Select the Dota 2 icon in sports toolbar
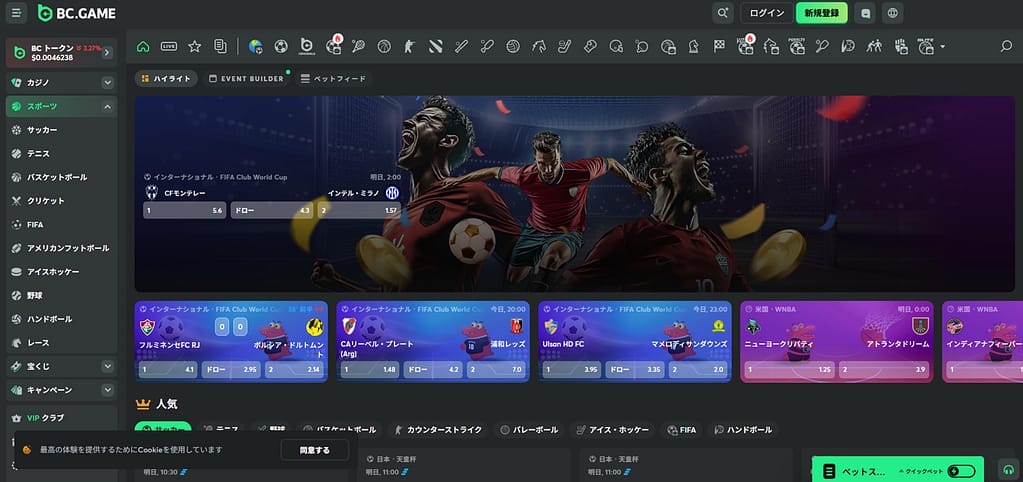The height and width of the screenshot is (482, 1023). point(436,46)
